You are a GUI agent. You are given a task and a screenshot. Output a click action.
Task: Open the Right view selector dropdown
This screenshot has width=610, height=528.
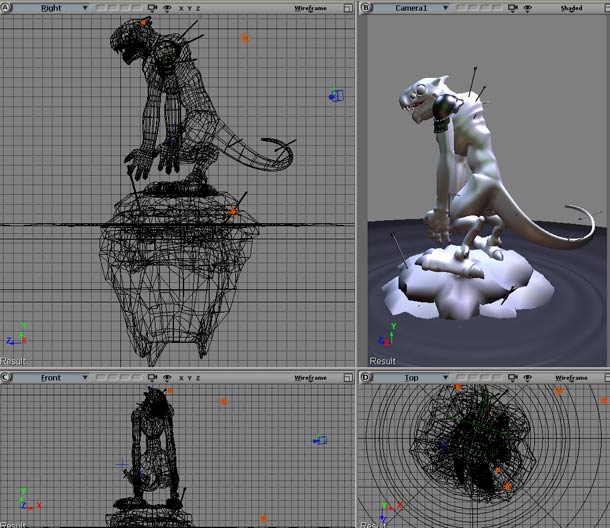51,8
